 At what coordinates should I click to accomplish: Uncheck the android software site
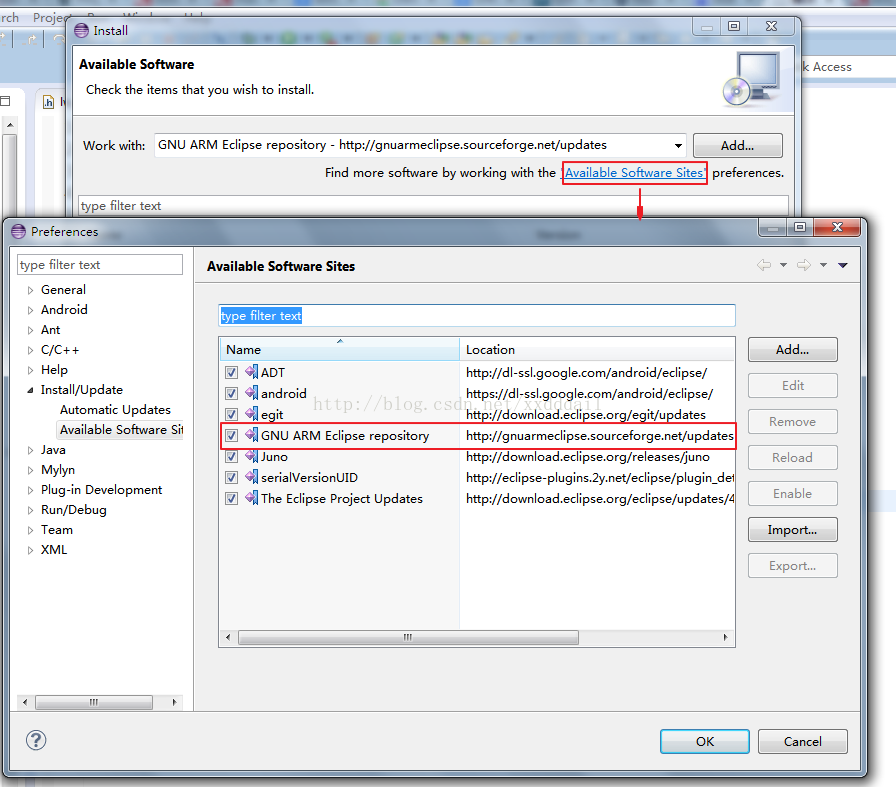(231, 394)
